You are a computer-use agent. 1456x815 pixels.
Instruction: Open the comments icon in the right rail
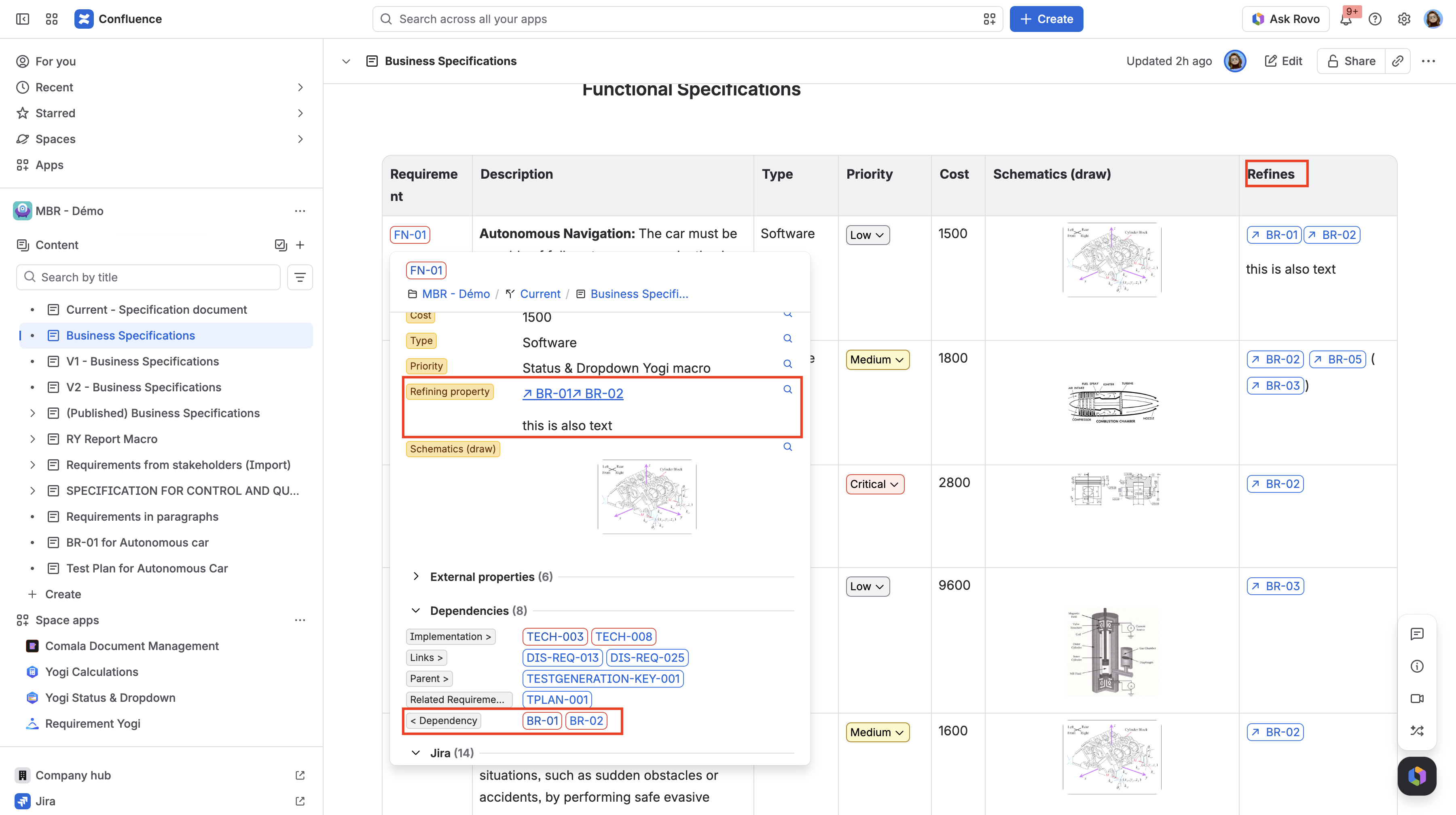tap(1416, 634)
